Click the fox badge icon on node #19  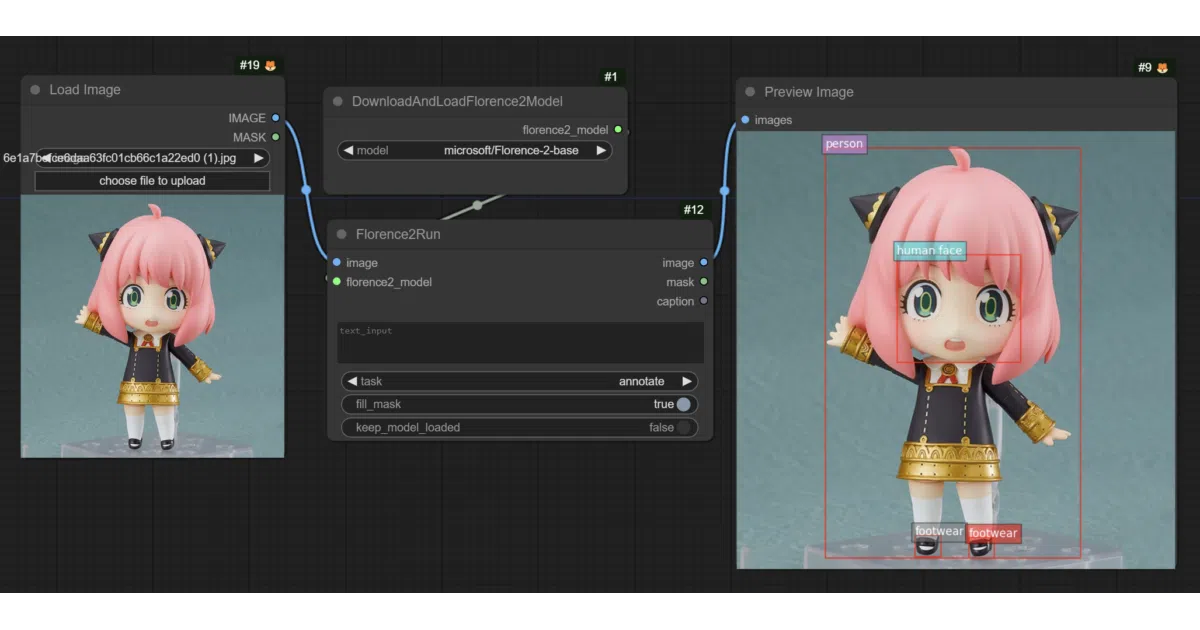[270, 66]
